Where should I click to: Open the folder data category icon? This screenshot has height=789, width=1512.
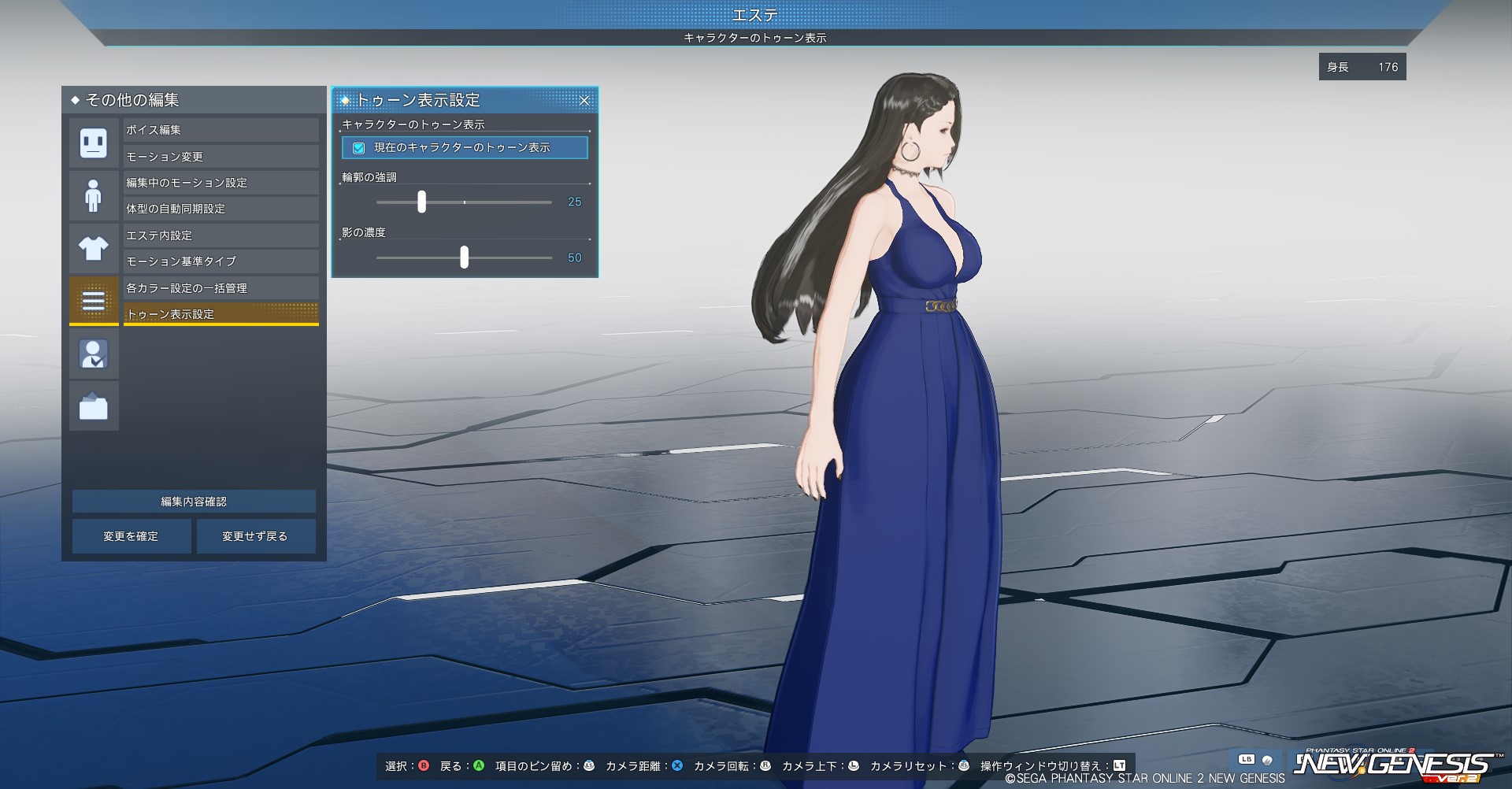[94, 406]
